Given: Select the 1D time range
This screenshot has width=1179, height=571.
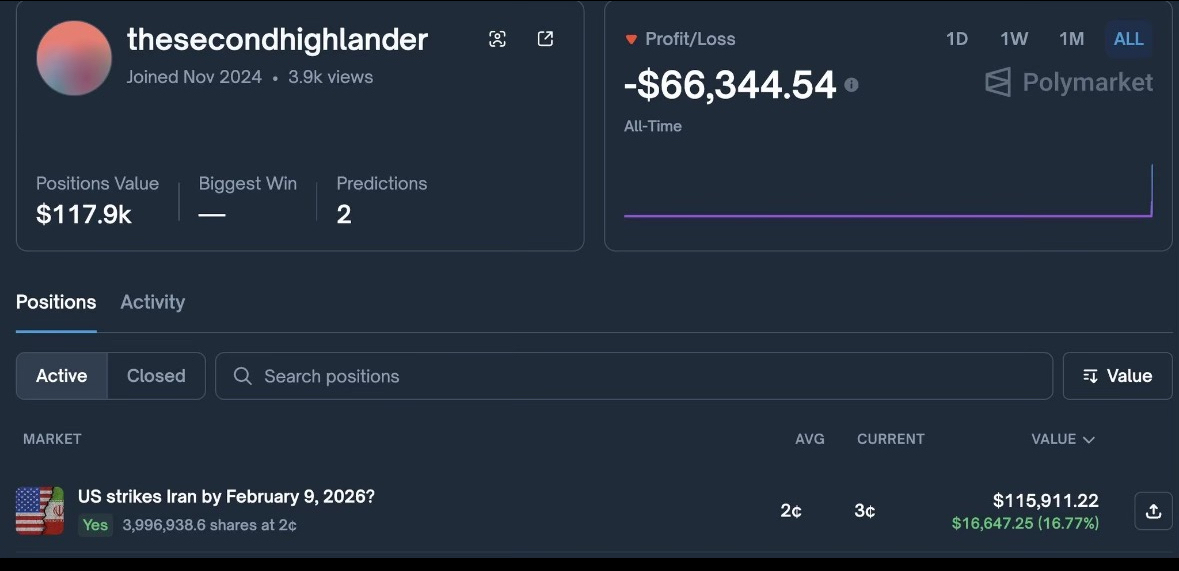Looking at the screenshot, I should (957, 39).
